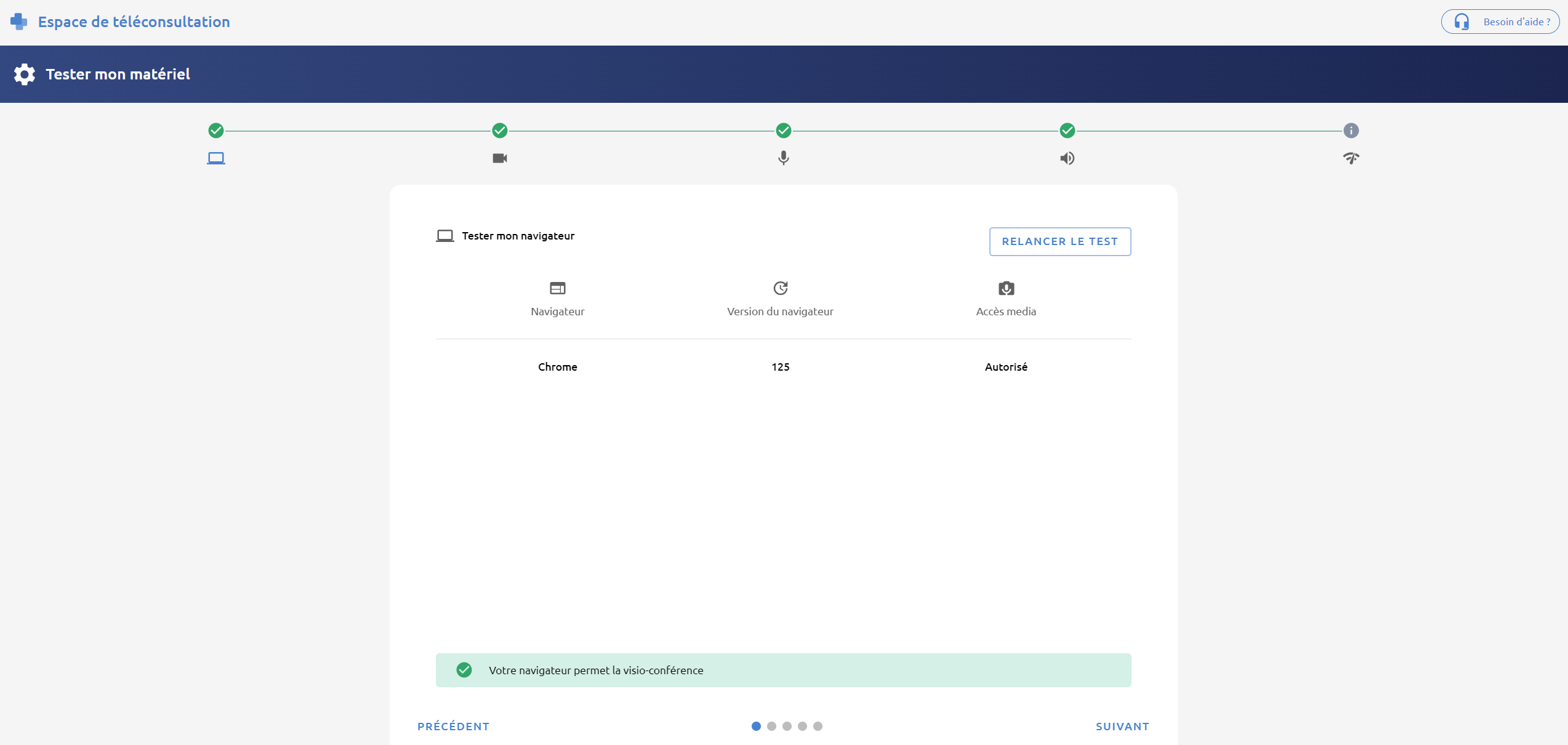1568x745 pixels.
Task: Click the Besoin d'aide button
Action: point(1500,22)
